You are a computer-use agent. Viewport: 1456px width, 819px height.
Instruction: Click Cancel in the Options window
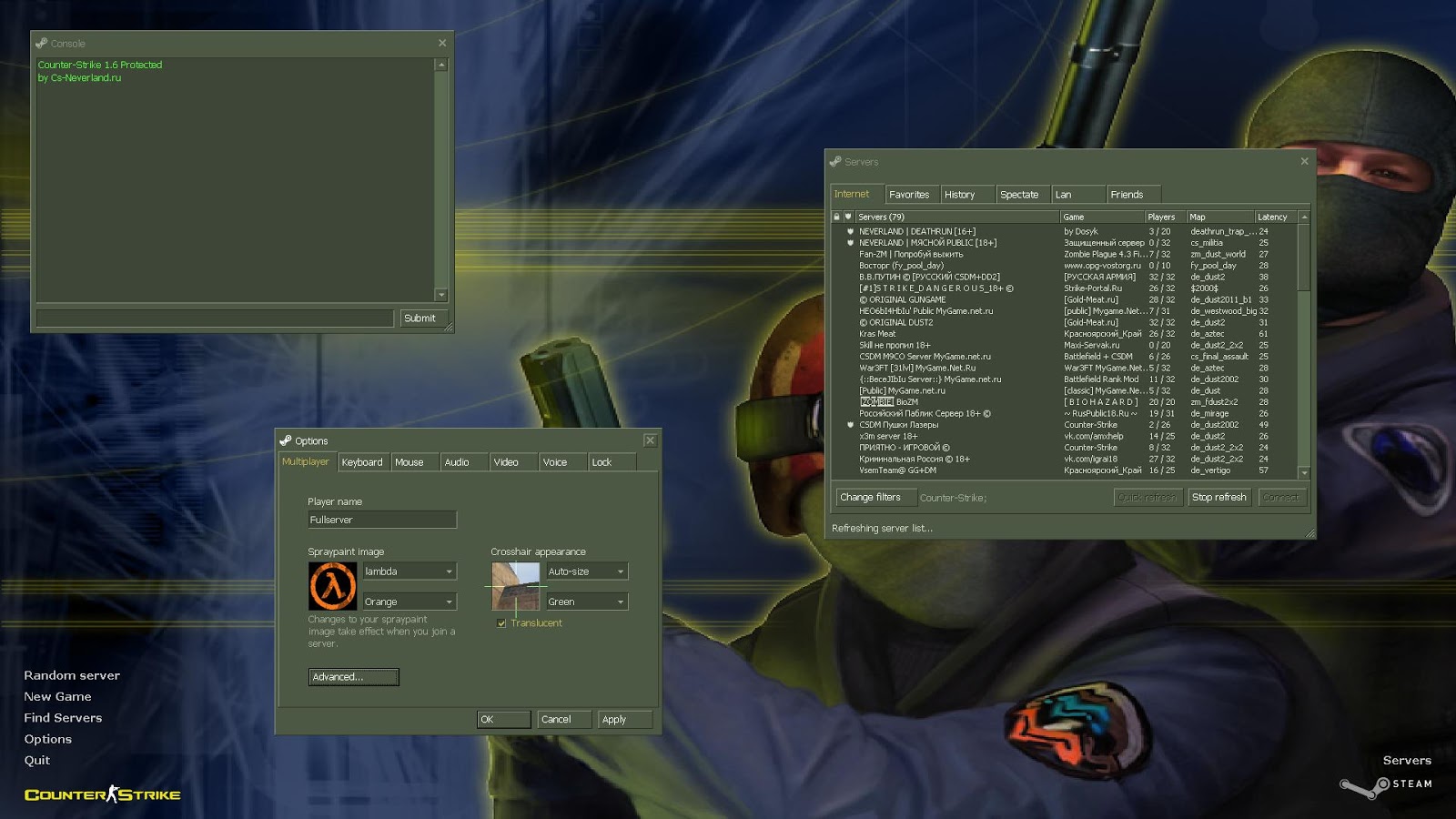[x=564, y=720]
